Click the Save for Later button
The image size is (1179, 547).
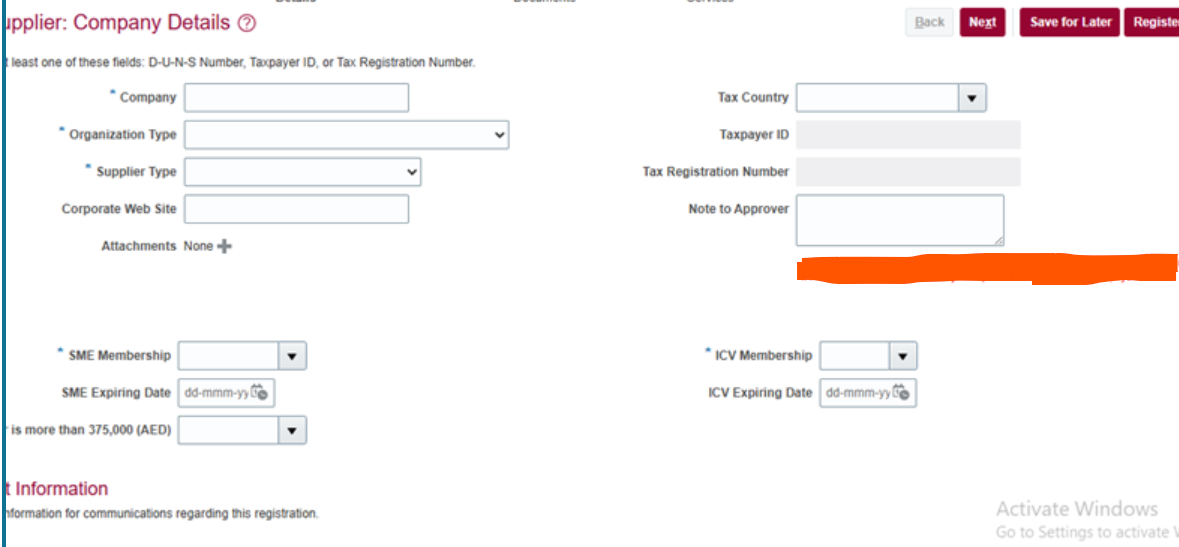1070,23
